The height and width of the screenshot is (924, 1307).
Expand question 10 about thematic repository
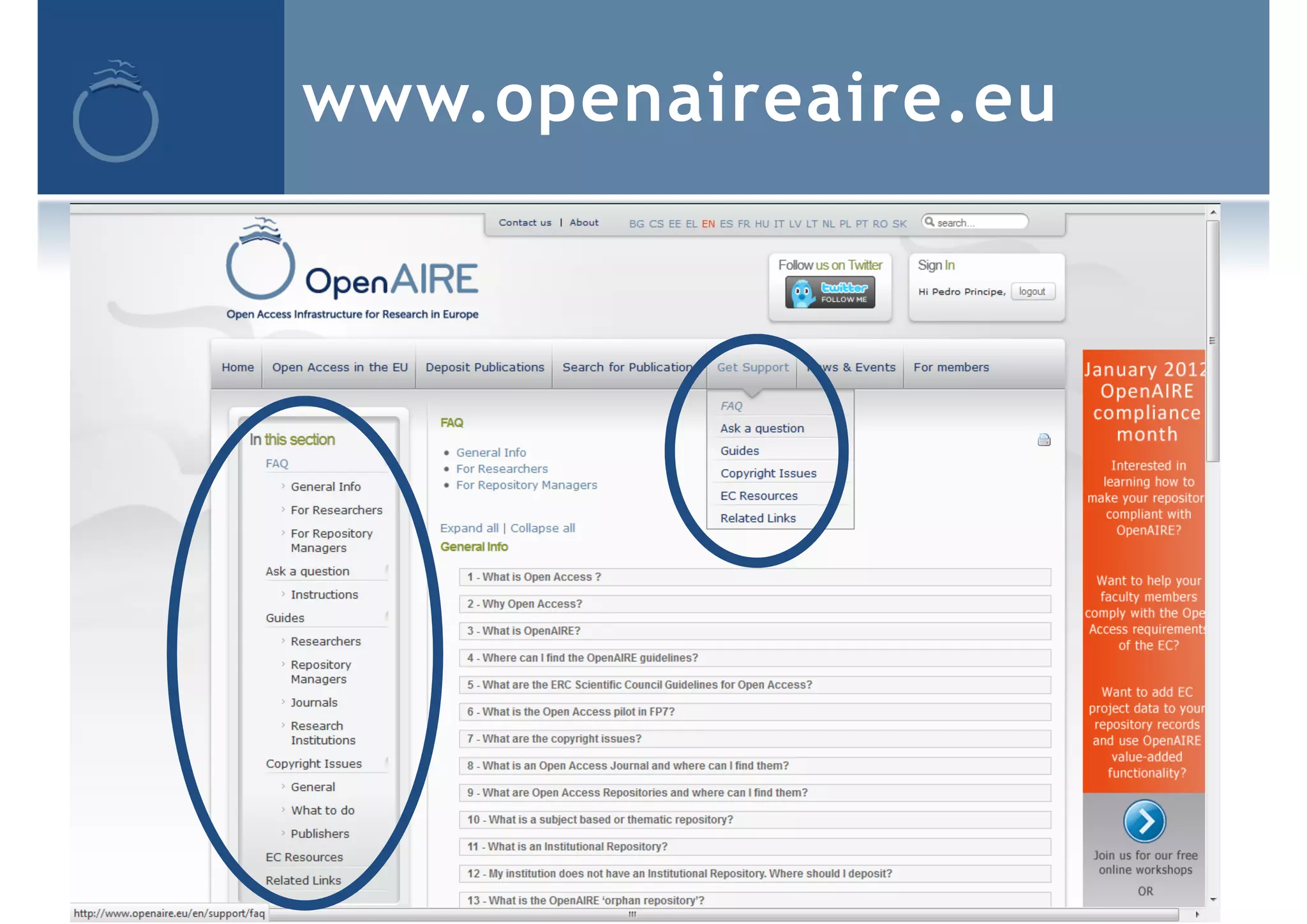click(x=755, y=819)
